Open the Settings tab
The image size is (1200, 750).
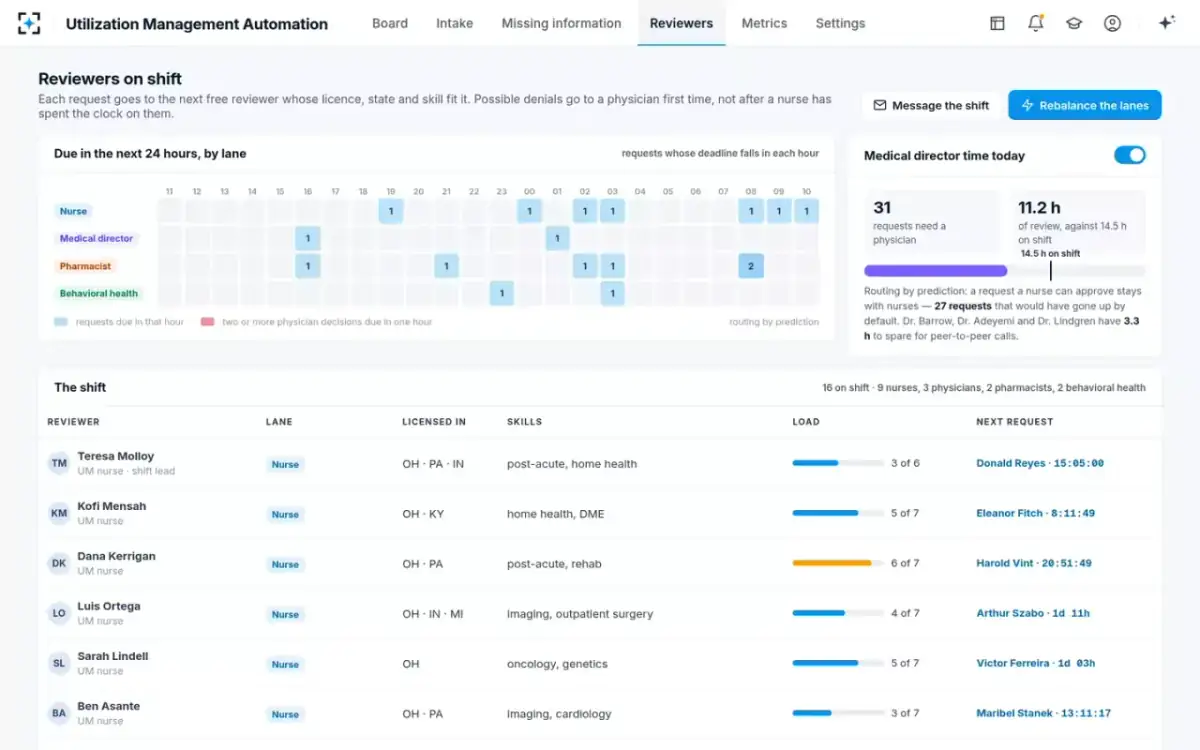[840, 23]
